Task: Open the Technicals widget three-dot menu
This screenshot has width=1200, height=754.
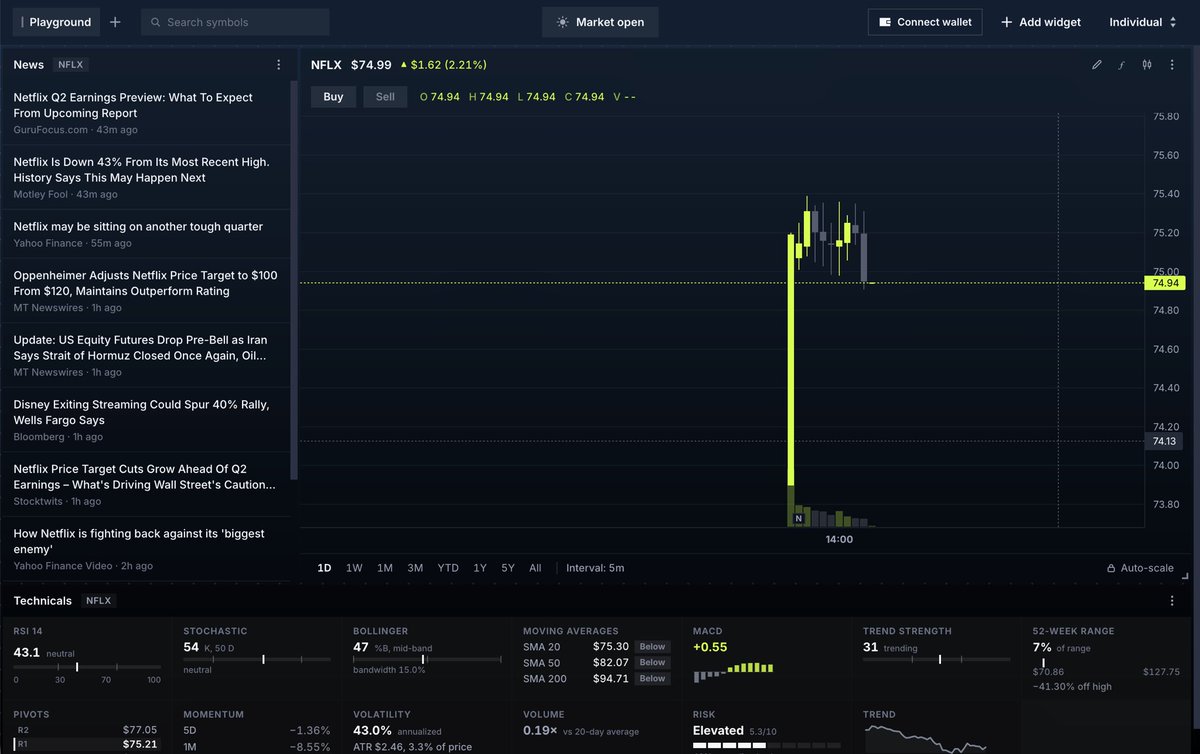Action: coord(1172,601)
